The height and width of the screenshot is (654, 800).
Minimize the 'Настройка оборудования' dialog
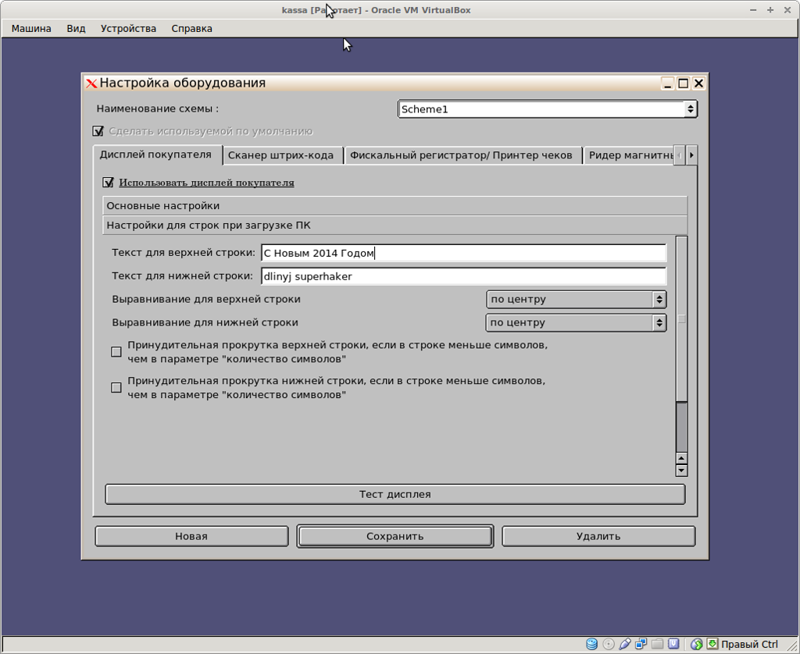click(667, 83)
